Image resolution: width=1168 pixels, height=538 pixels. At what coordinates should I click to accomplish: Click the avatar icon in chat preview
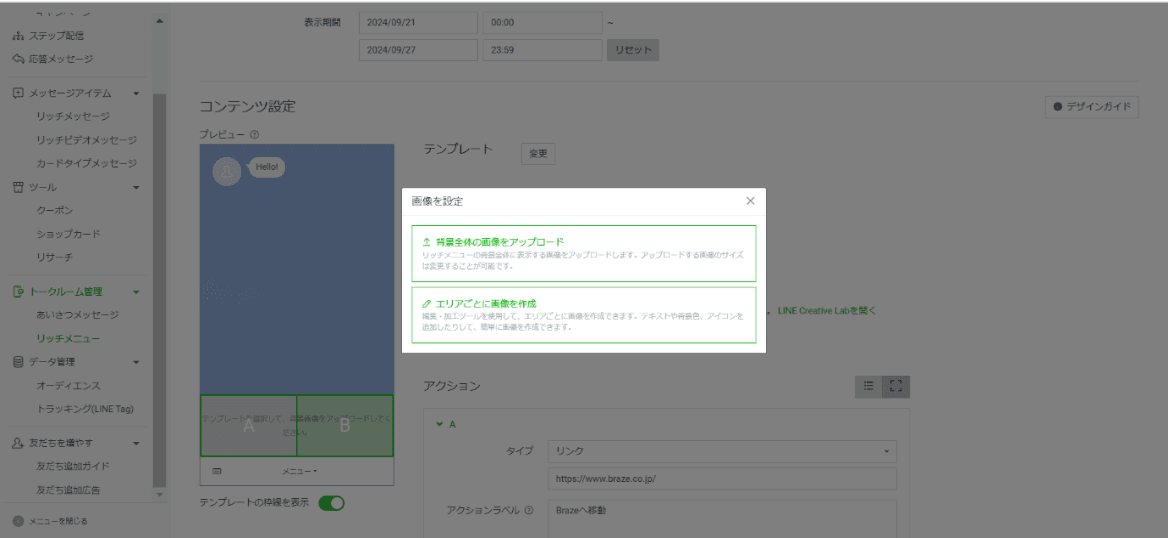226,172
